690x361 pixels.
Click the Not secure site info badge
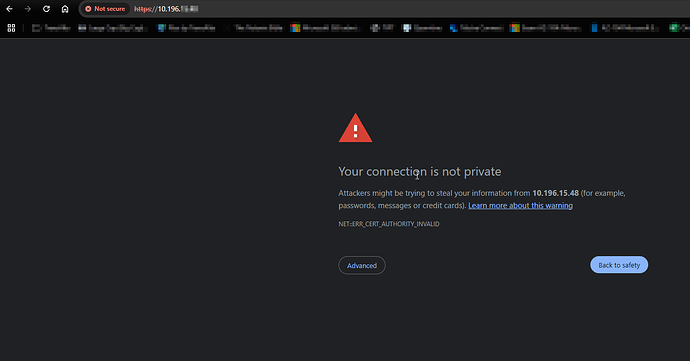tap(105, 9)
